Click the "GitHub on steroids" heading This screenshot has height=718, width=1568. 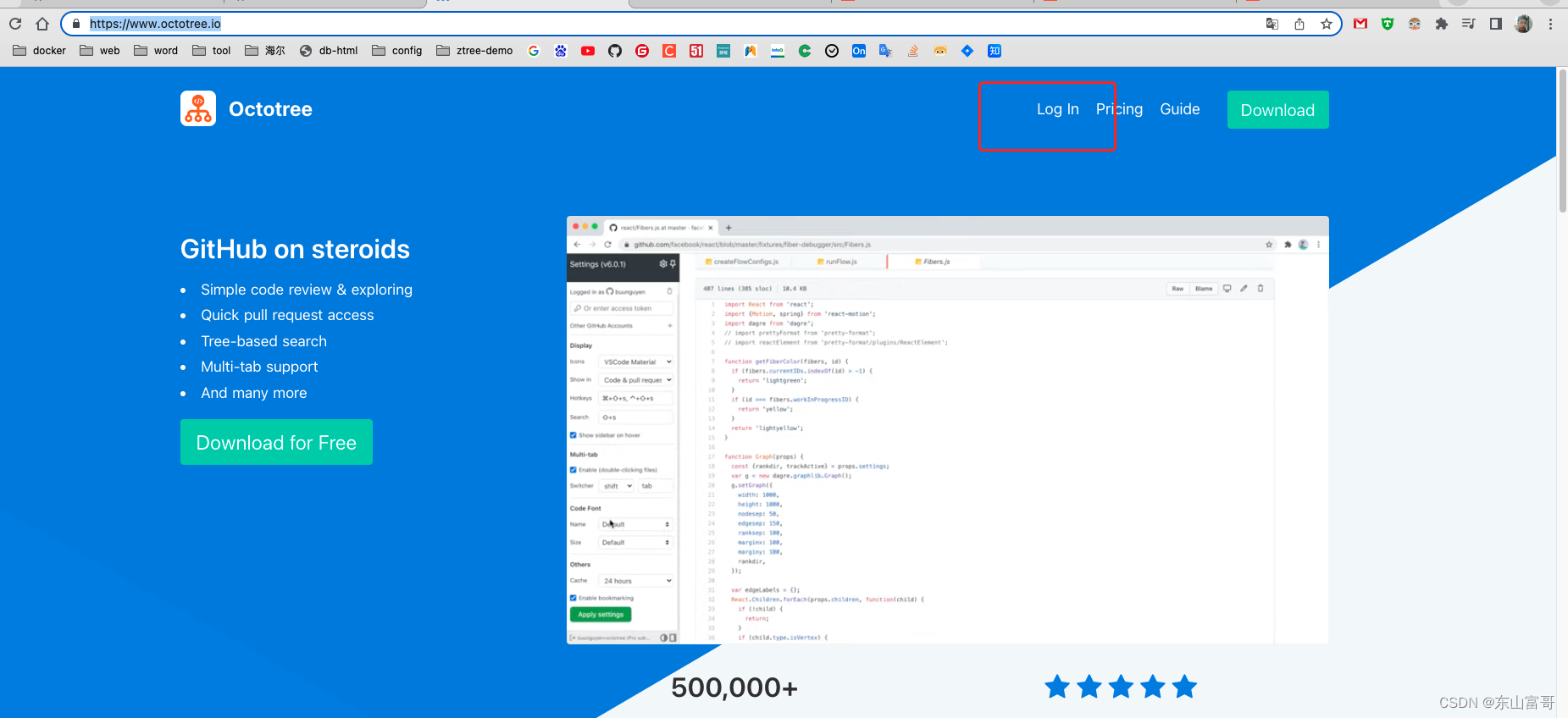(295, 249)
